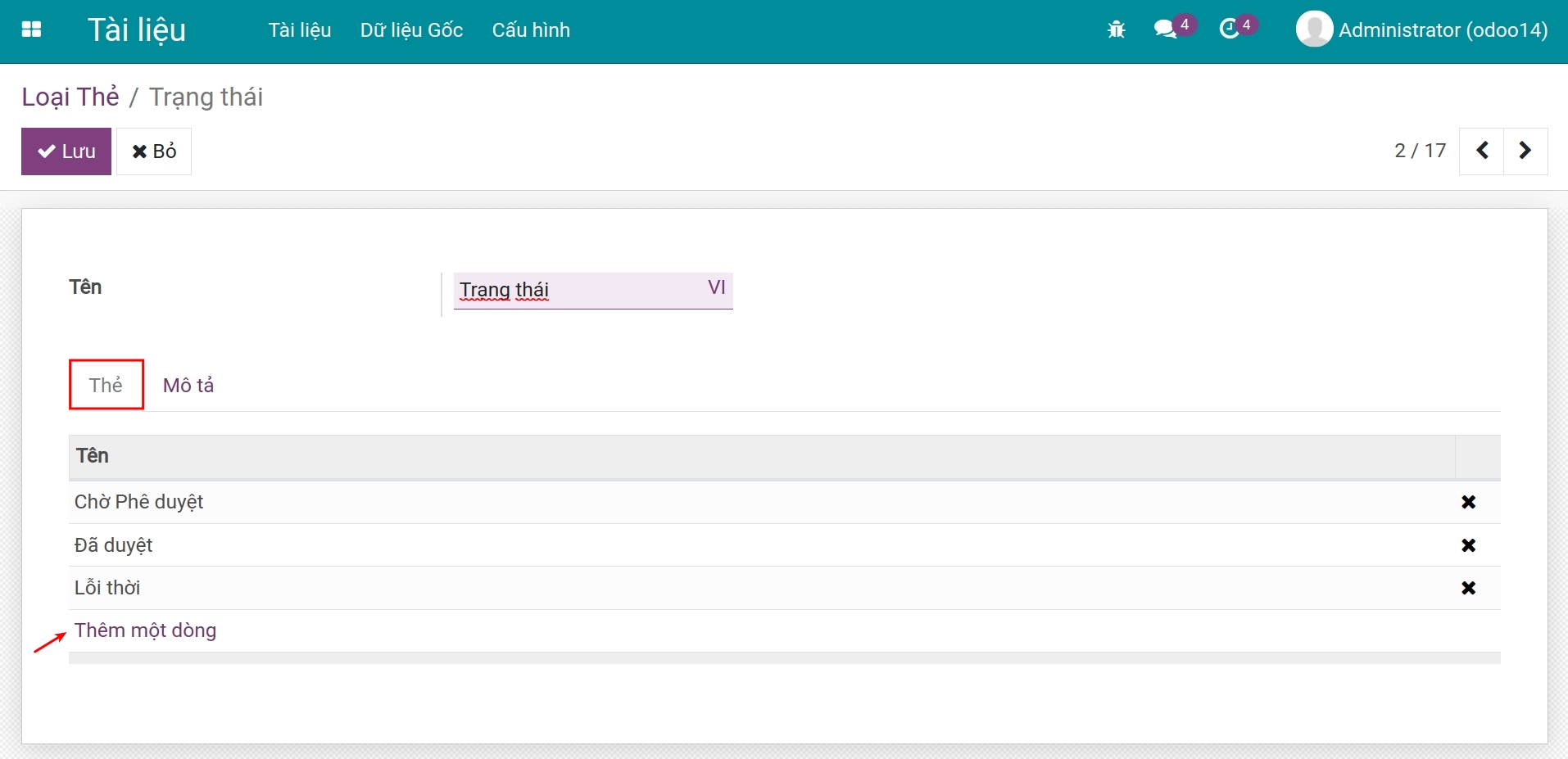This screenshot has width=1568, height=759.
Task: Go to next record arrow
Action: 1525,151
